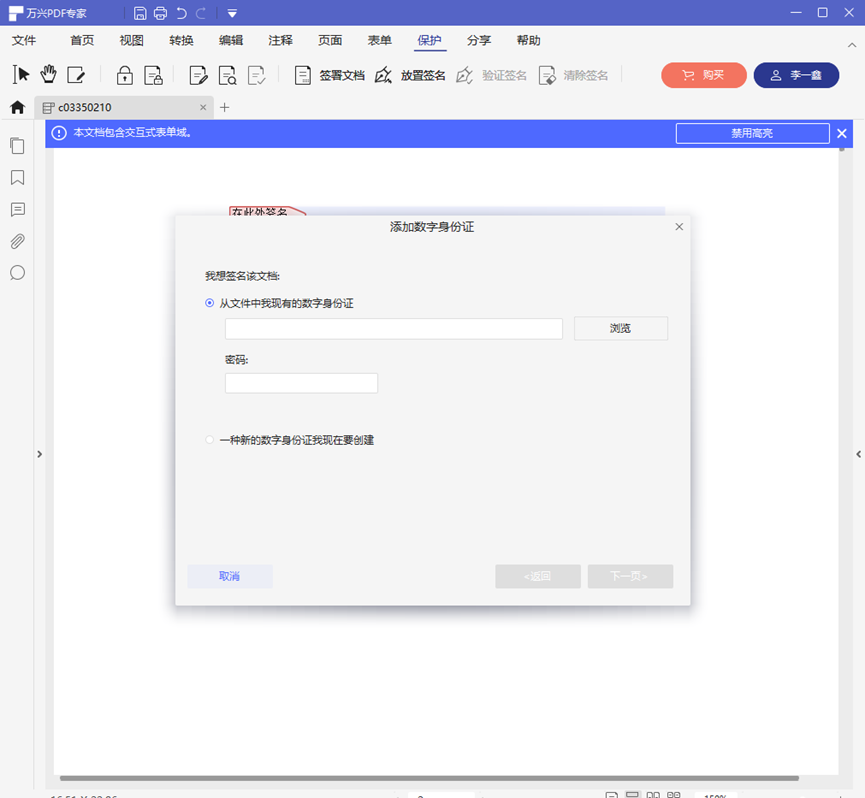
Task: Open the 视图 ribbon tab
Action: coord(131,40)
